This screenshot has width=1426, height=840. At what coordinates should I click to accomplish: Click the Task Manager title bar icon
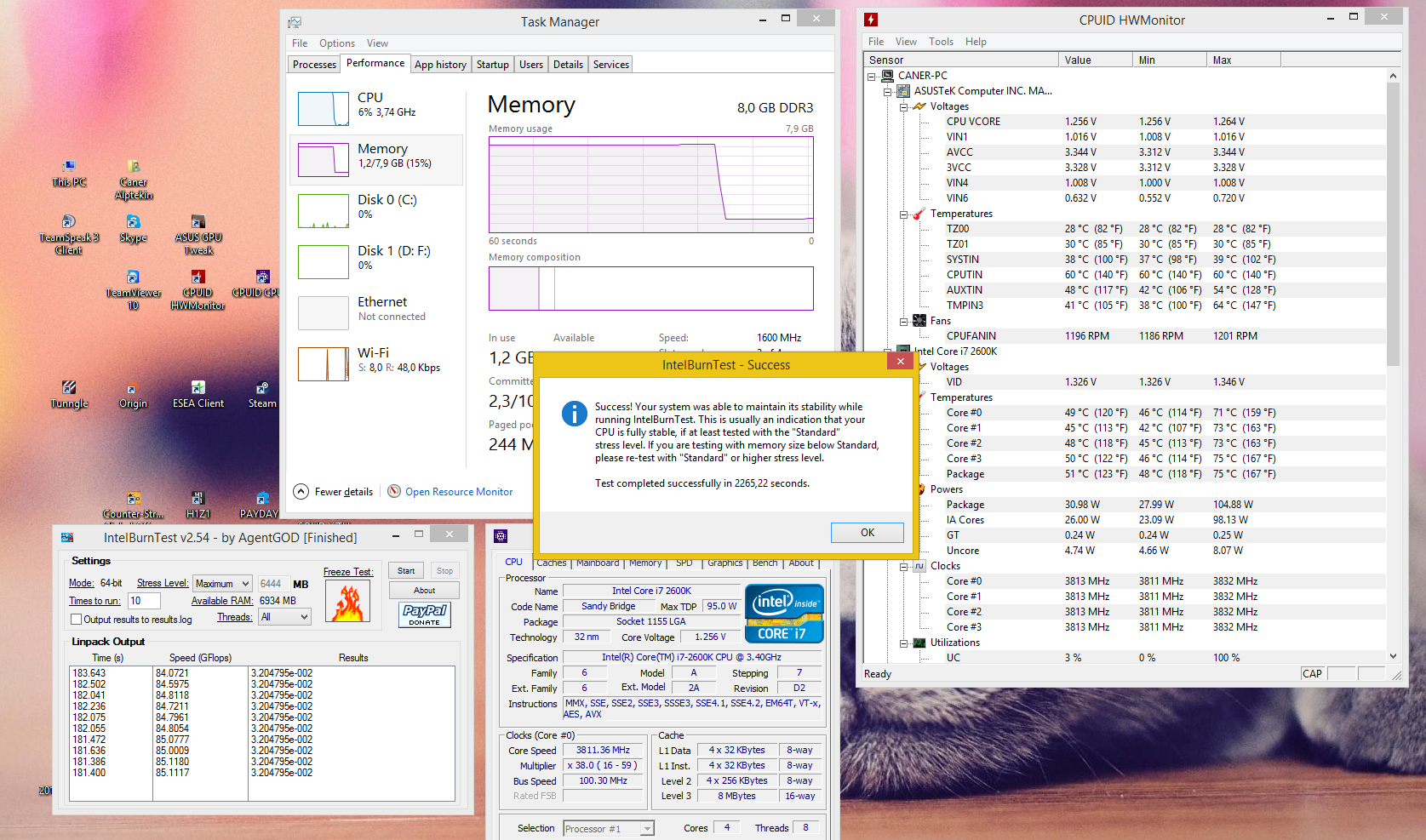(x=294, y=22)
